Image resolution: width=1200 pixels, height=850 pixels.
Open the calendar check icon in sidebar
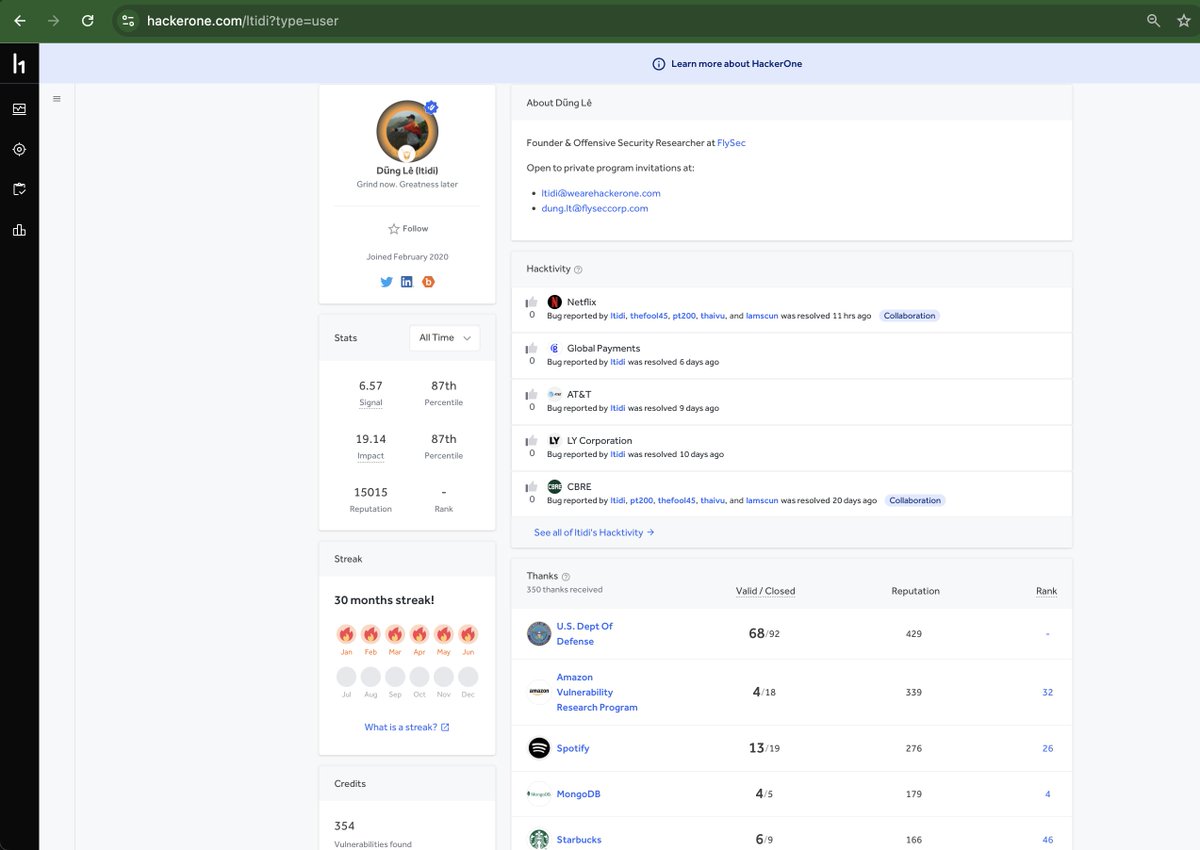[19, 189]
